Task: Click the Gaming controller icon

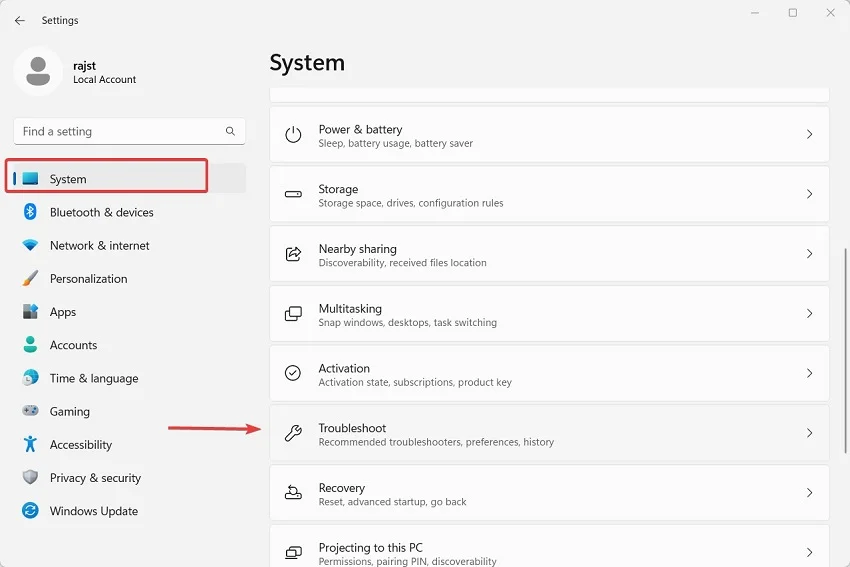Action: (x=30, y=411)
